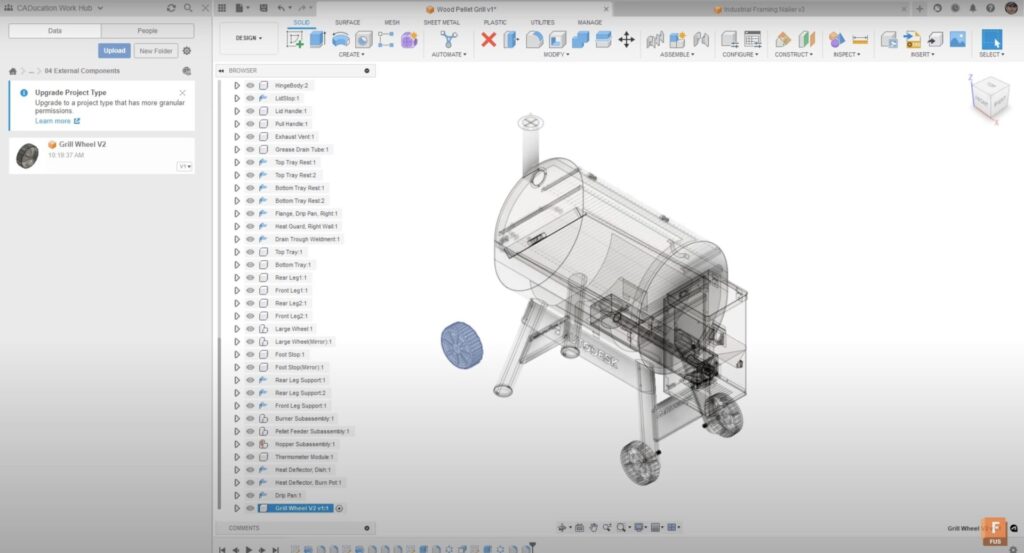Expand the Hopper Subassembly:1 node

[x=237, y=444]
